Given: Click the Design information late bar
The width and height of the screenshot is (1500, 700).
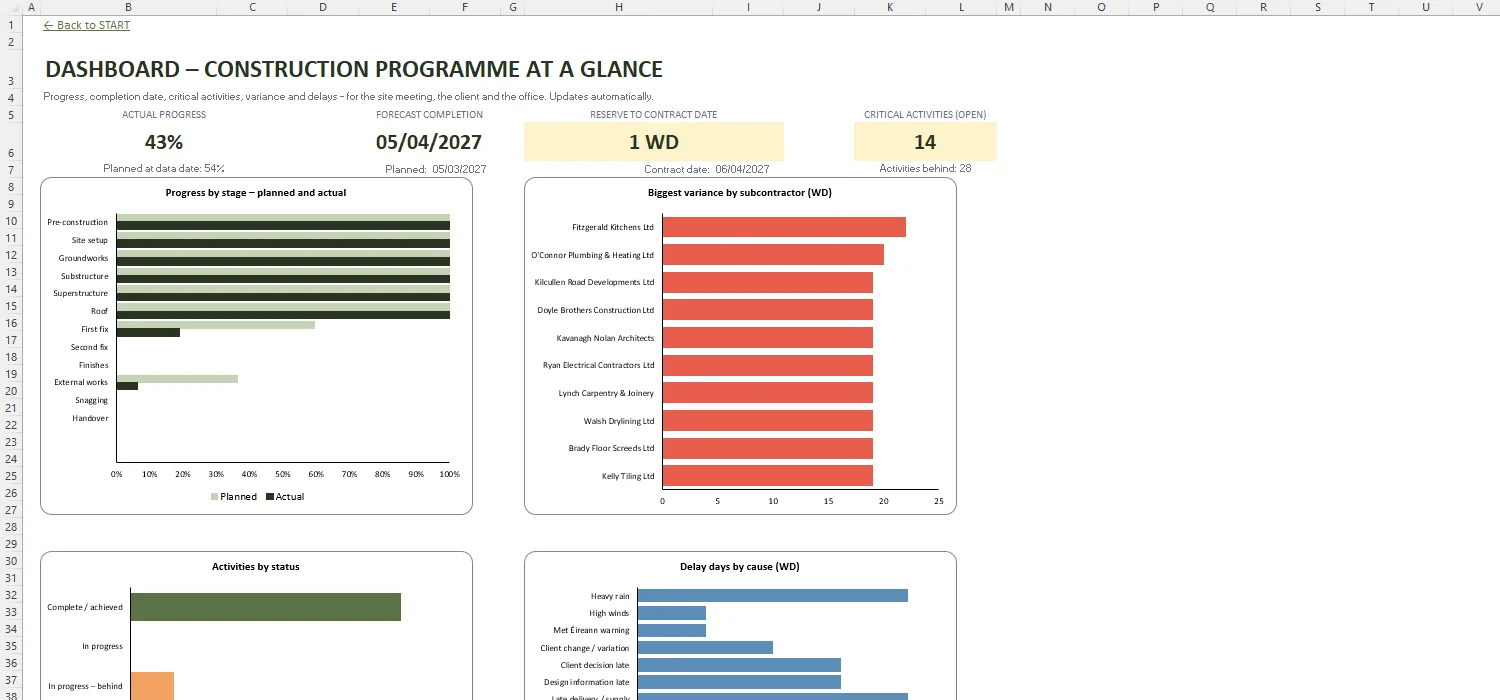Looking at the screenshot, I should tap(739, 682).
